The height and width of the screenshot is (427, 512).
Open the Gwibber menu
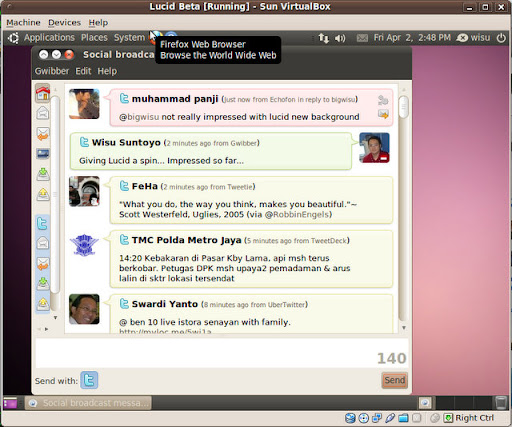pyautogui.click(x=52, y=71)
